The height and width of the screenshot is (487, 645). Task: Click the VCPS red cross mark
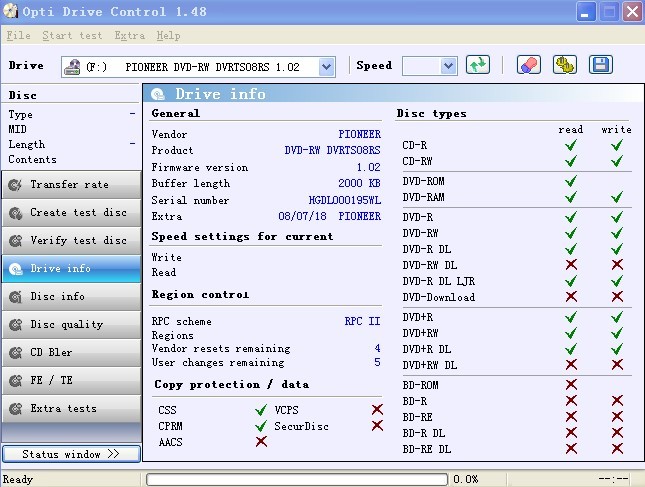click(x=377, y=409)
